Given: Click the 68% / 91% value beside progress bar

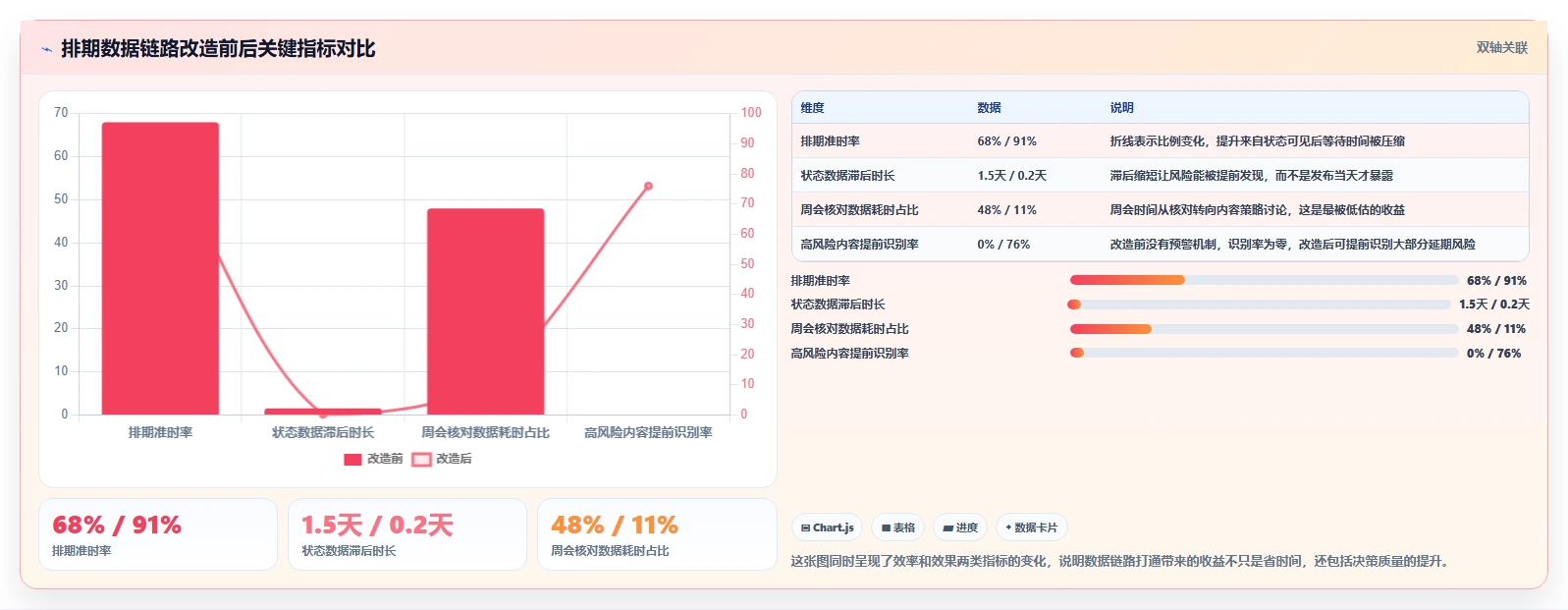Looking at the screenshot, I should pos(1496,281).
